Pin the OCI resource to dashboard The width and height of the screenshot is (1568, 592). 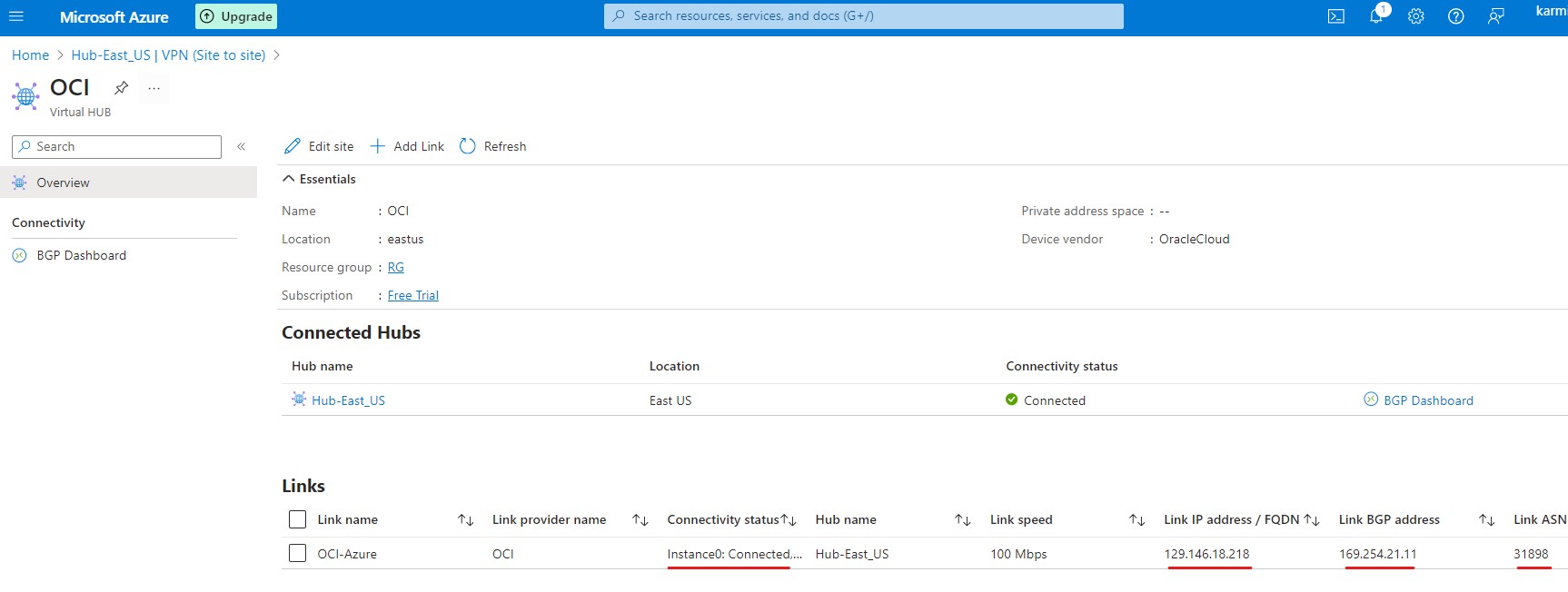coord(121,88)
